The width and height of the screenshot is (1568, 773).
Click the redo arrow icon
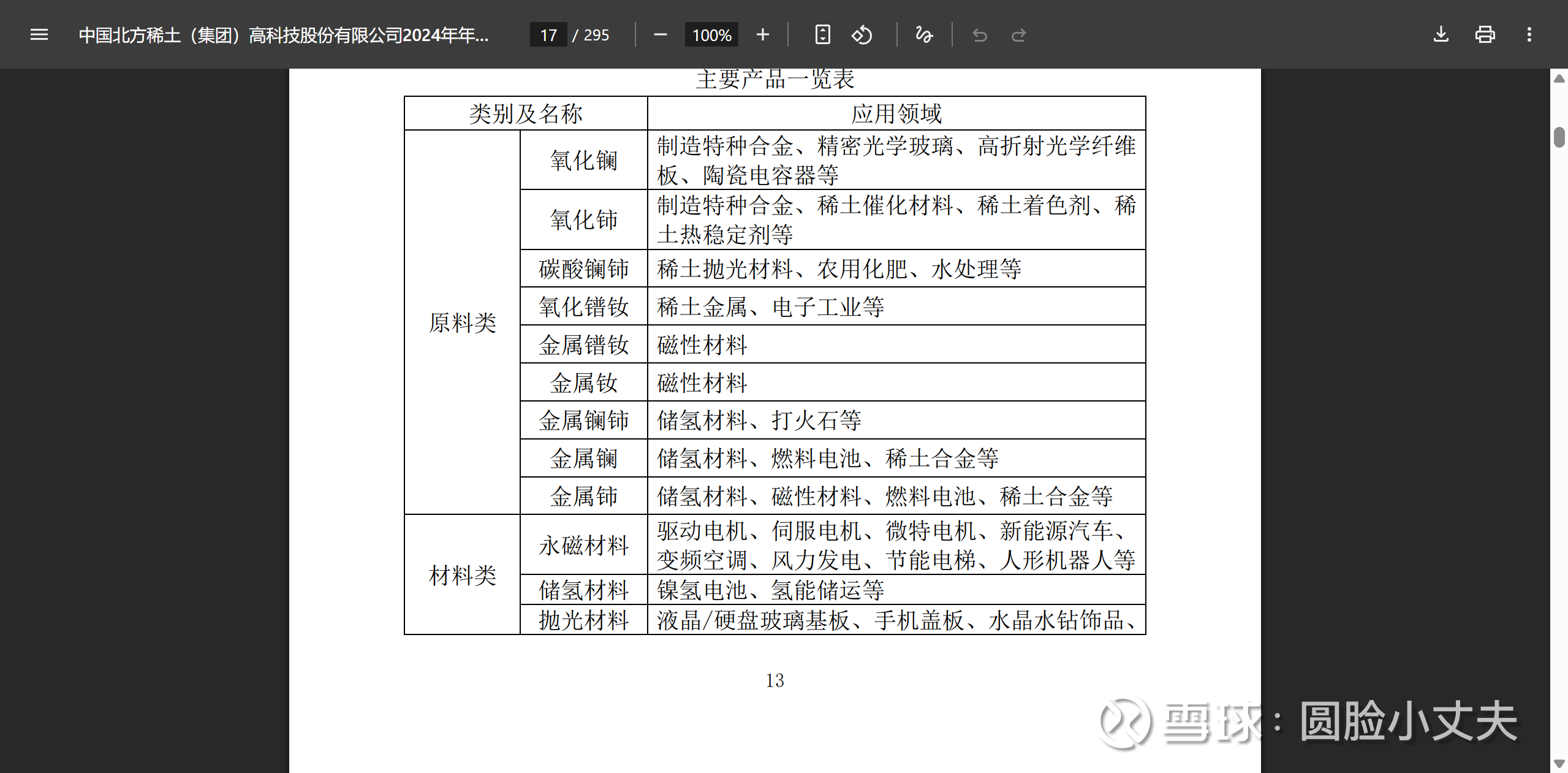[1018, 35]
